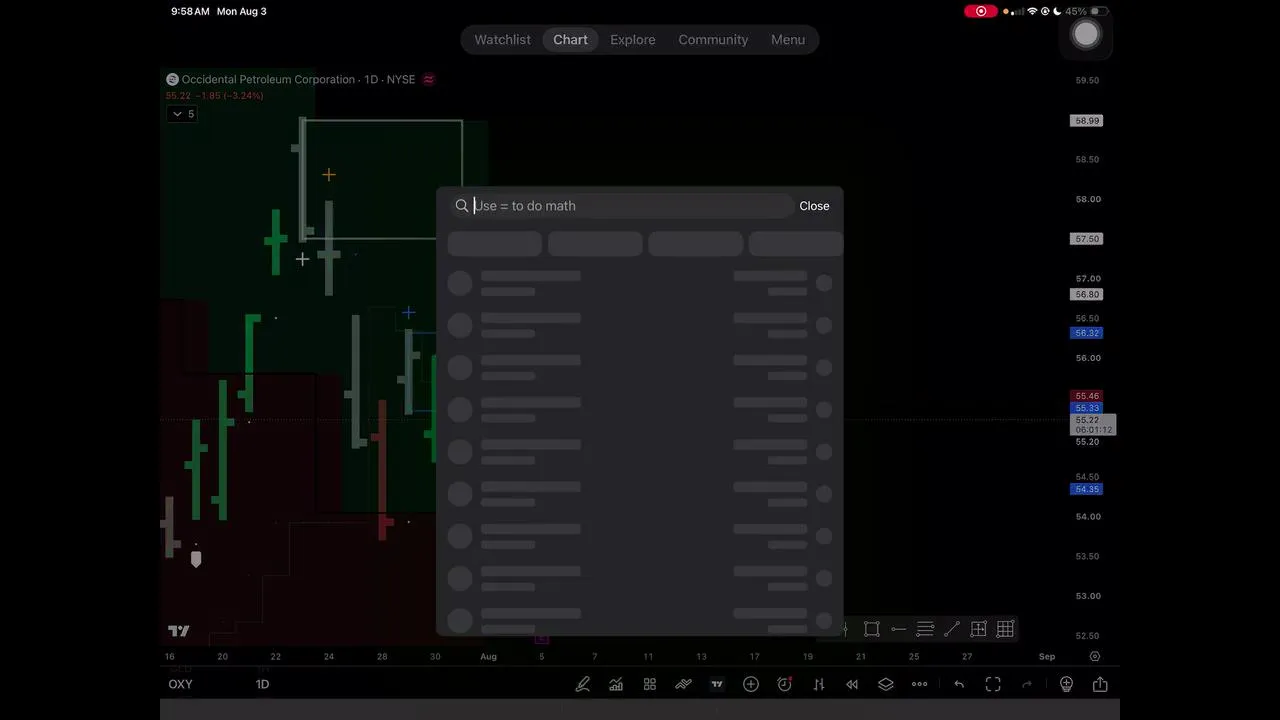Tap the white plus marker on chart

click(x=302, y=259)
